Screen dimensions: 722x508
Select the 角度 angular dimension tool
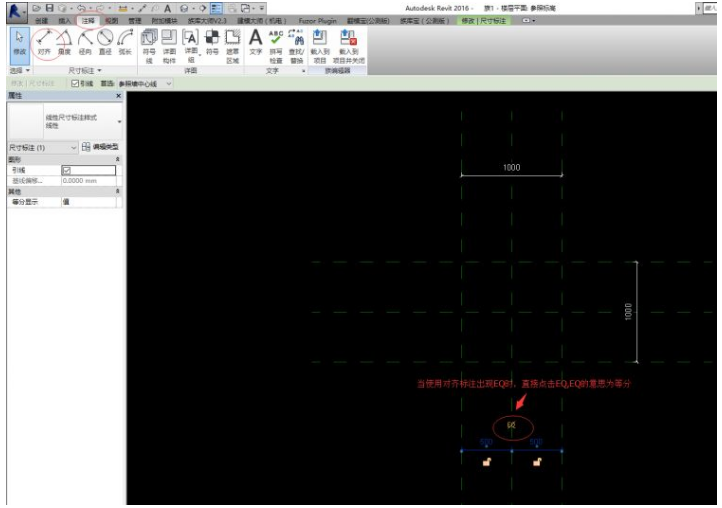coord(65,42)
